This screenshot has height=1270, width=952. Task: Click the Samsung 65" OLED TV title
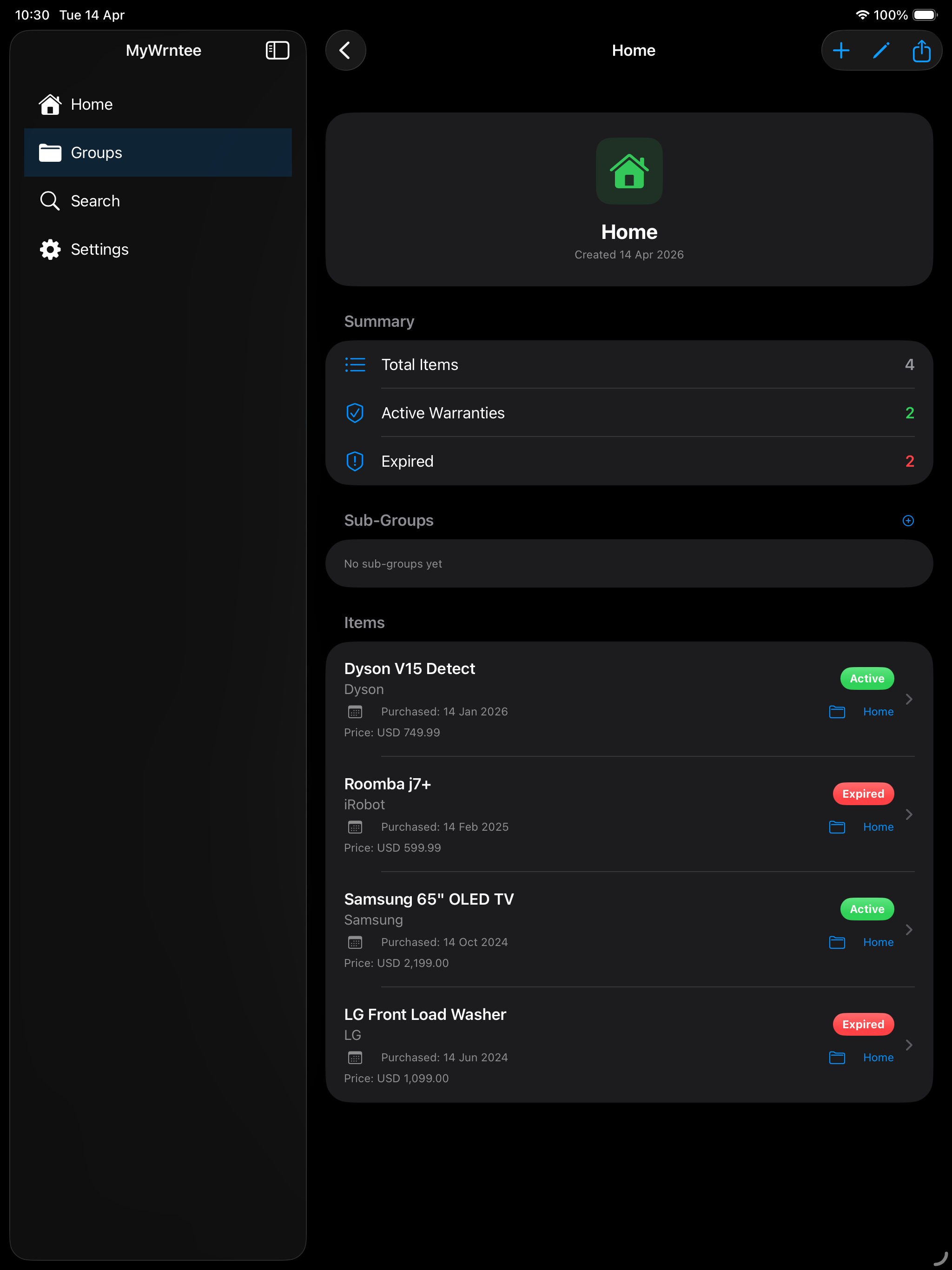pos(429,899)
